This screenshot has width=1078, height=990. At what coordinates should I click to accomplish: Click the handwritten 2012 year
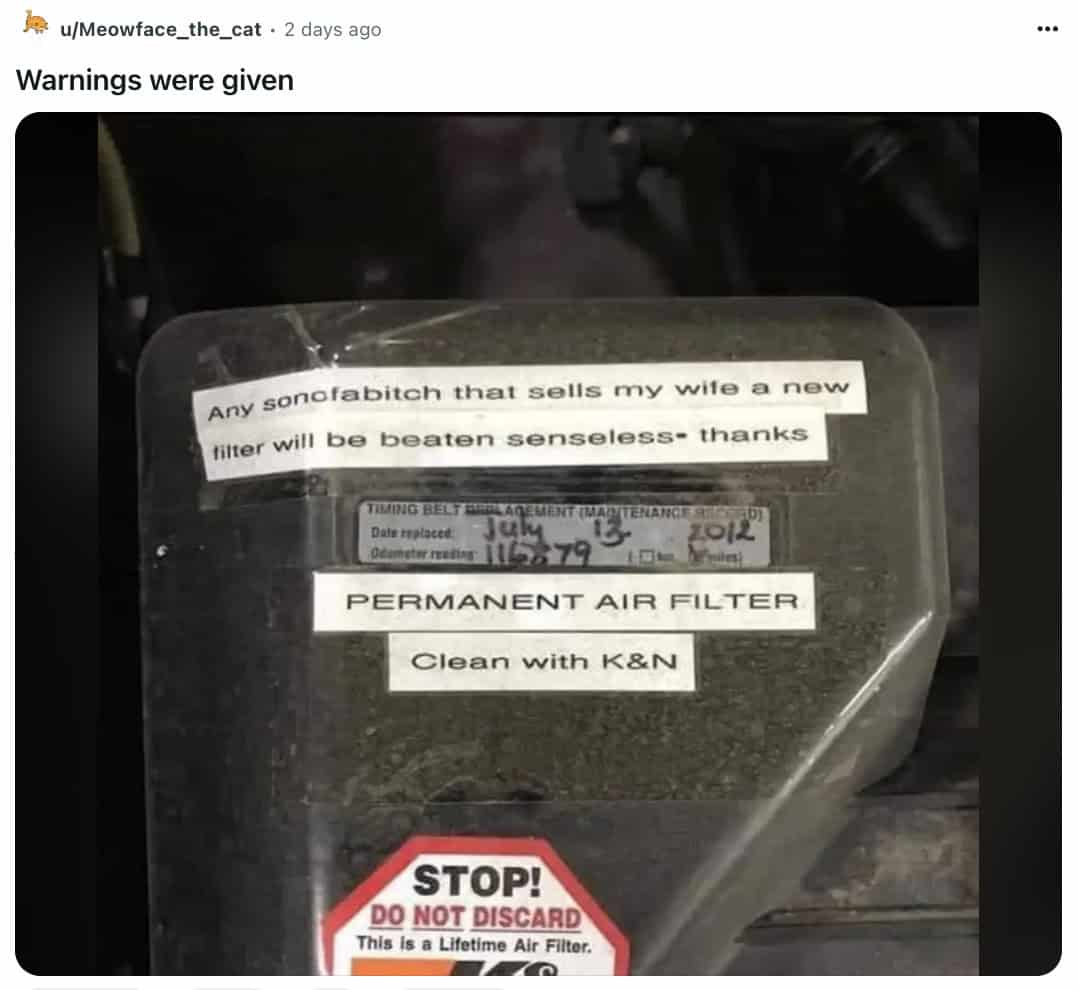point(721,532)
